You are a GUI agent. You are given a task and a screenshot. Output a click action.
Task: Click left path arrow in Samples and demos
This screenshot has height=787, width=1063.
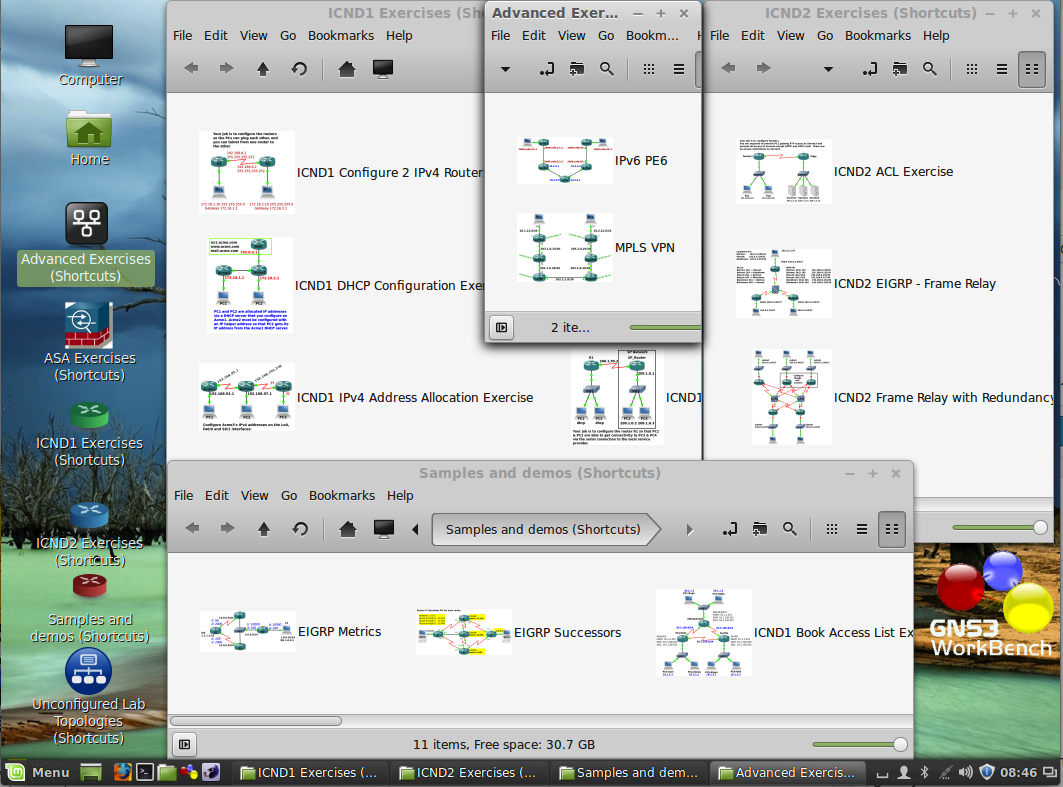(x=415, y=529)
